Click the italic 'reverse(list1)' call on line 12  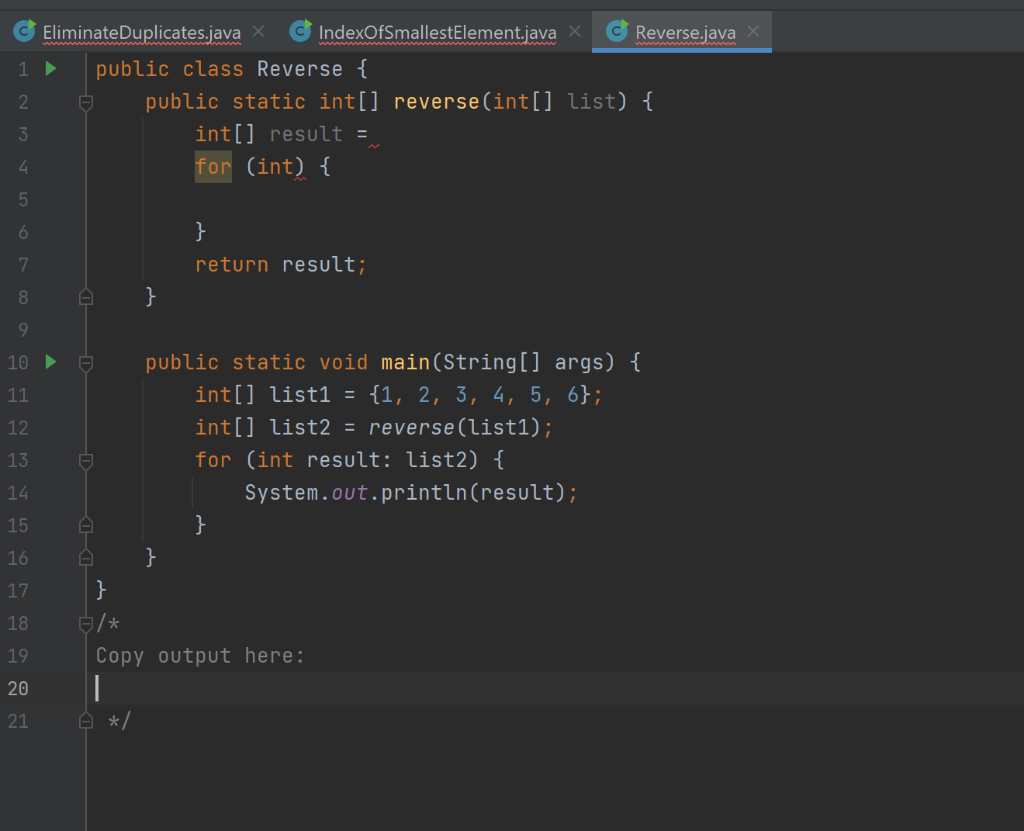[455, 427]
